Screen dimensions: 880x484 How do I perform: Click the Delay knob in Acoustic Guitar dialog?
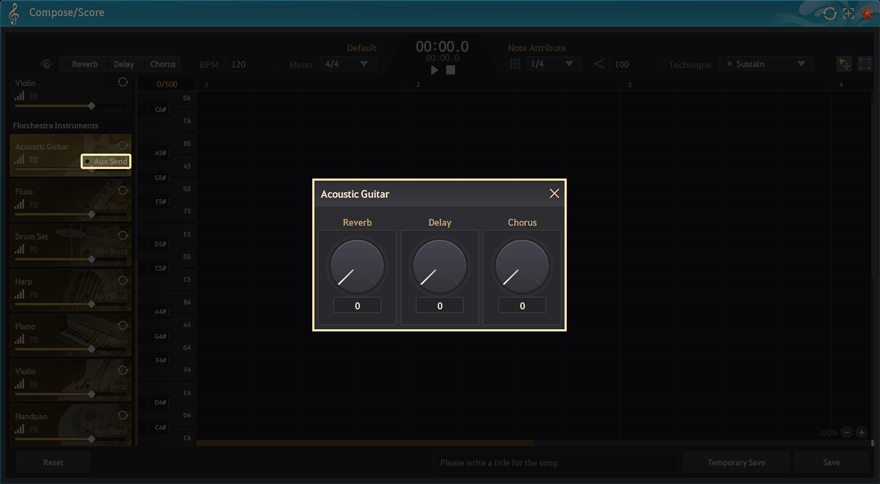pos(439,266)
